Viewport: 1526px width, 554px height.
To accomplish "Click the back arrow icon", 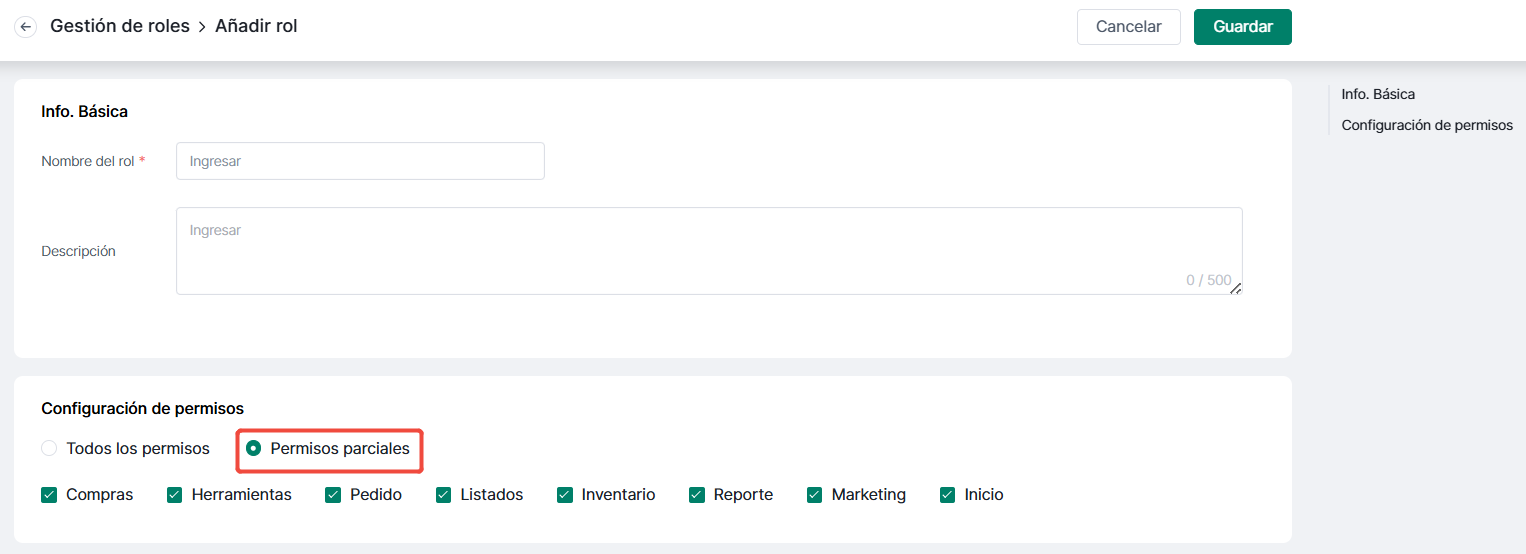I will (26, 27).
